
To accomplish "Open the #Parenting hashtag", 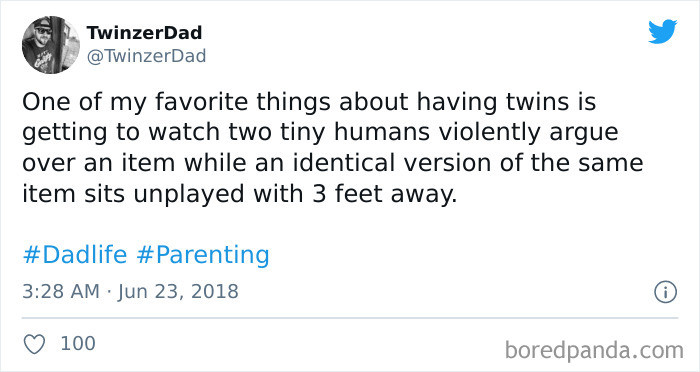I will pyautogui.click(x=203, y=255).
